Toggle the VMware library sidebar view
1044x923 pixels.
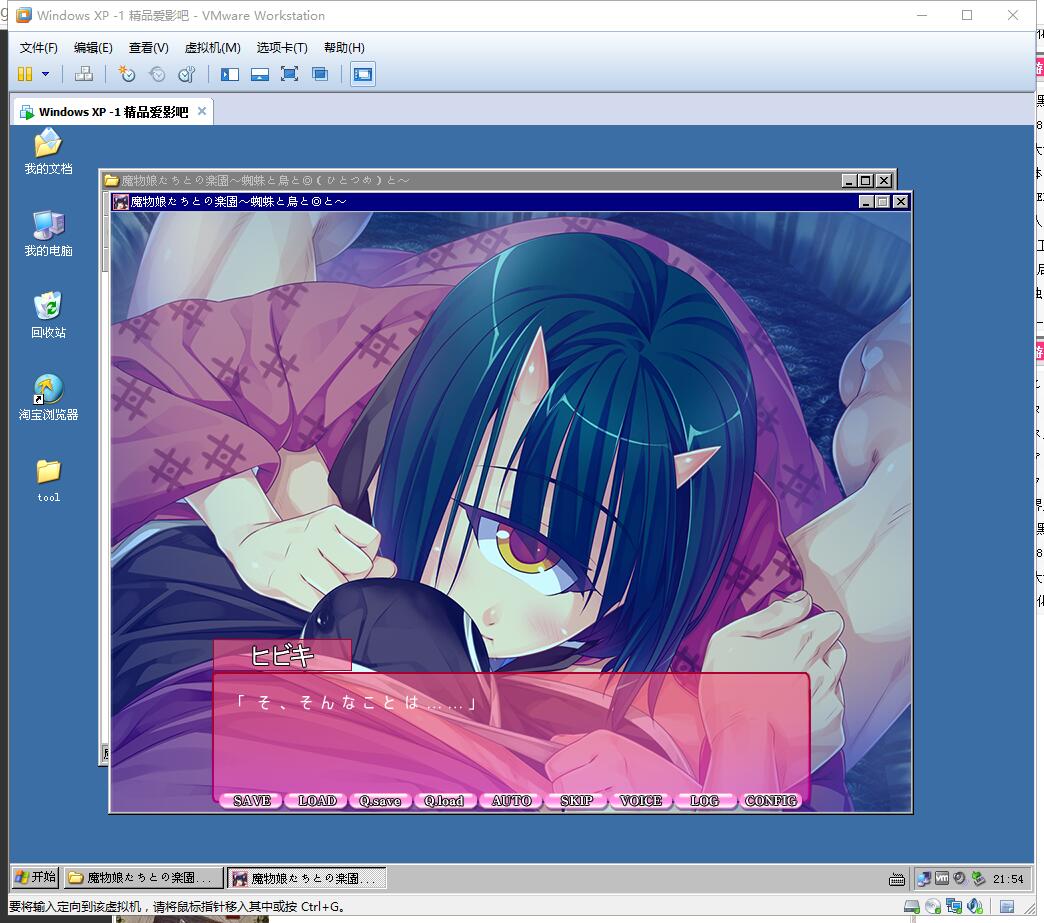click(x=230, y=74)
